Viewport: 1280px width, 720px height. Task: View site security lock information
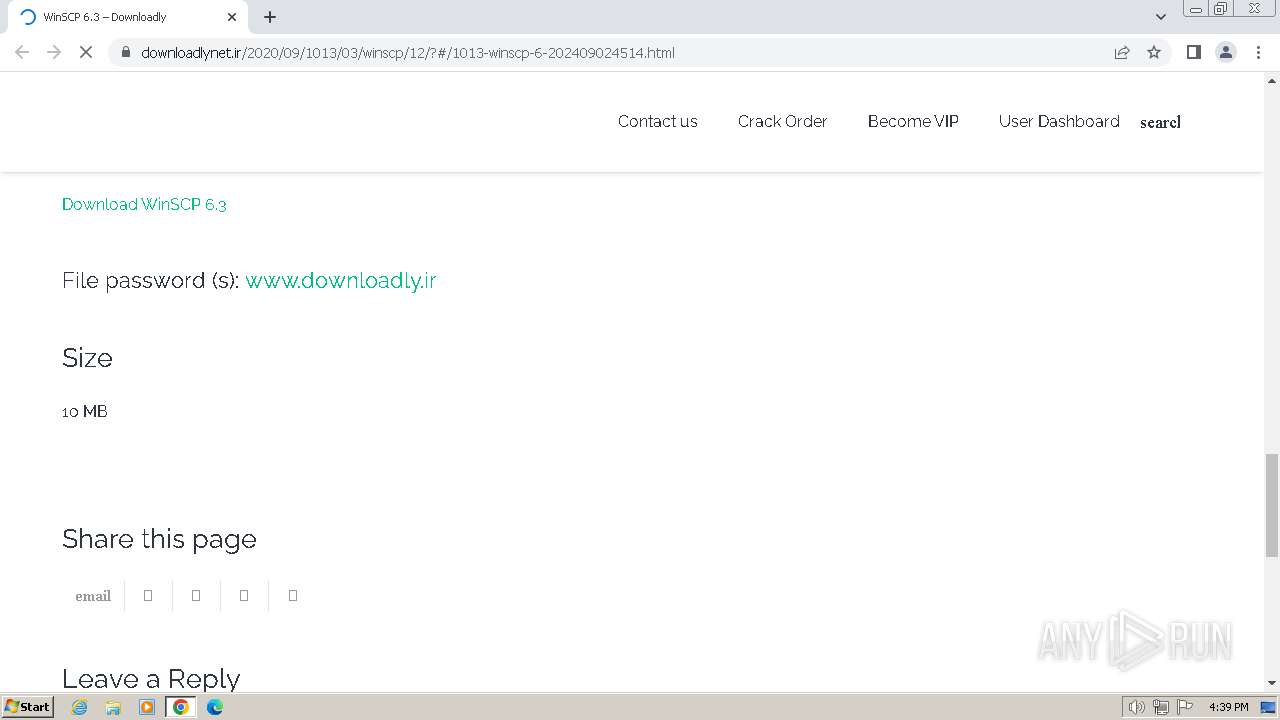[126, 52]
